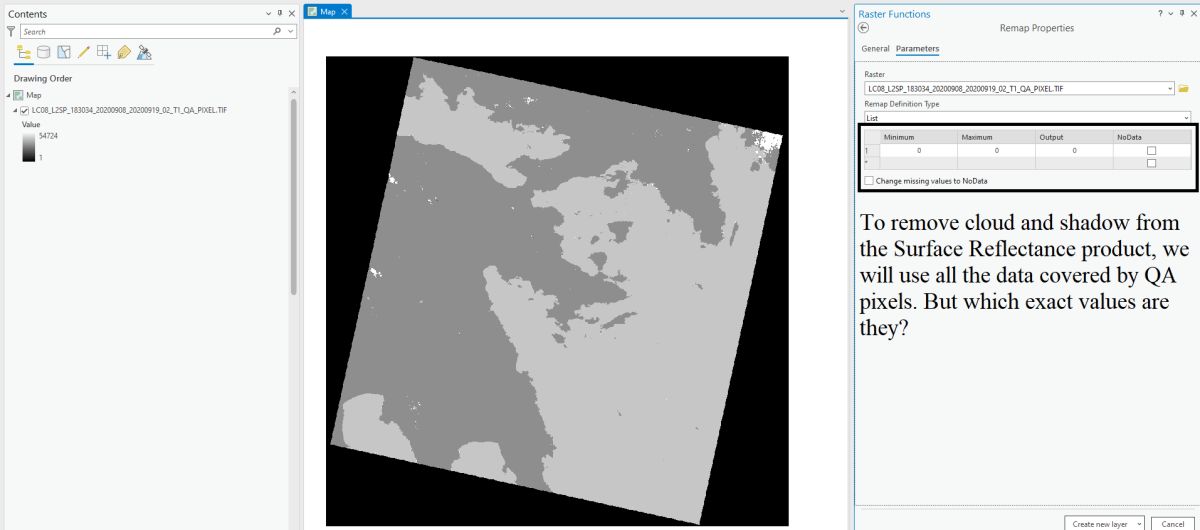The height and width of the screenshot is (530, 1200).
Task: Open the map views list dropdown arrow
Action: point(842,12)
